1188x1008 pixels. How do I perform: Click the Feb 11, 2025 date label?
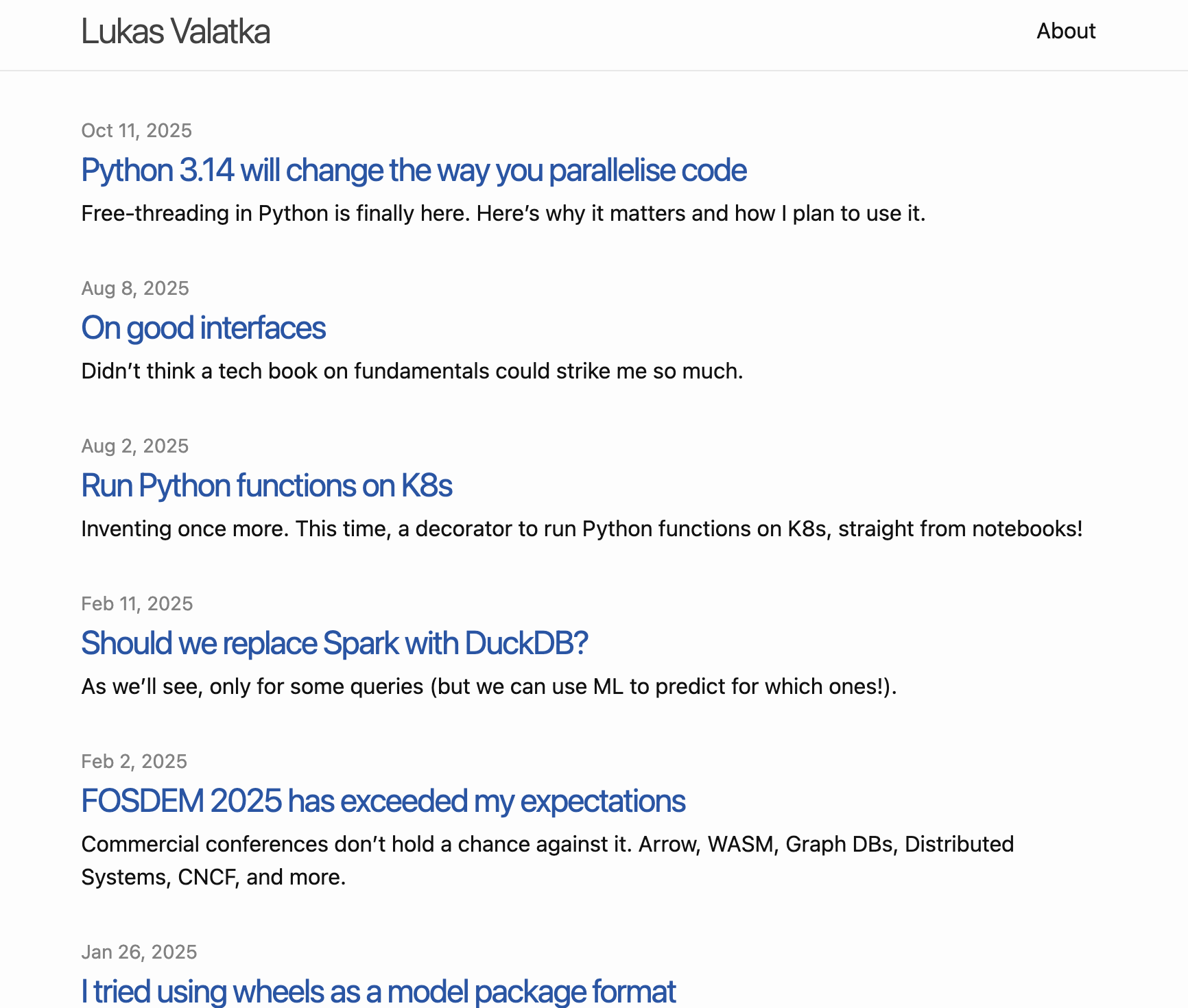click(x=137, y=603)
